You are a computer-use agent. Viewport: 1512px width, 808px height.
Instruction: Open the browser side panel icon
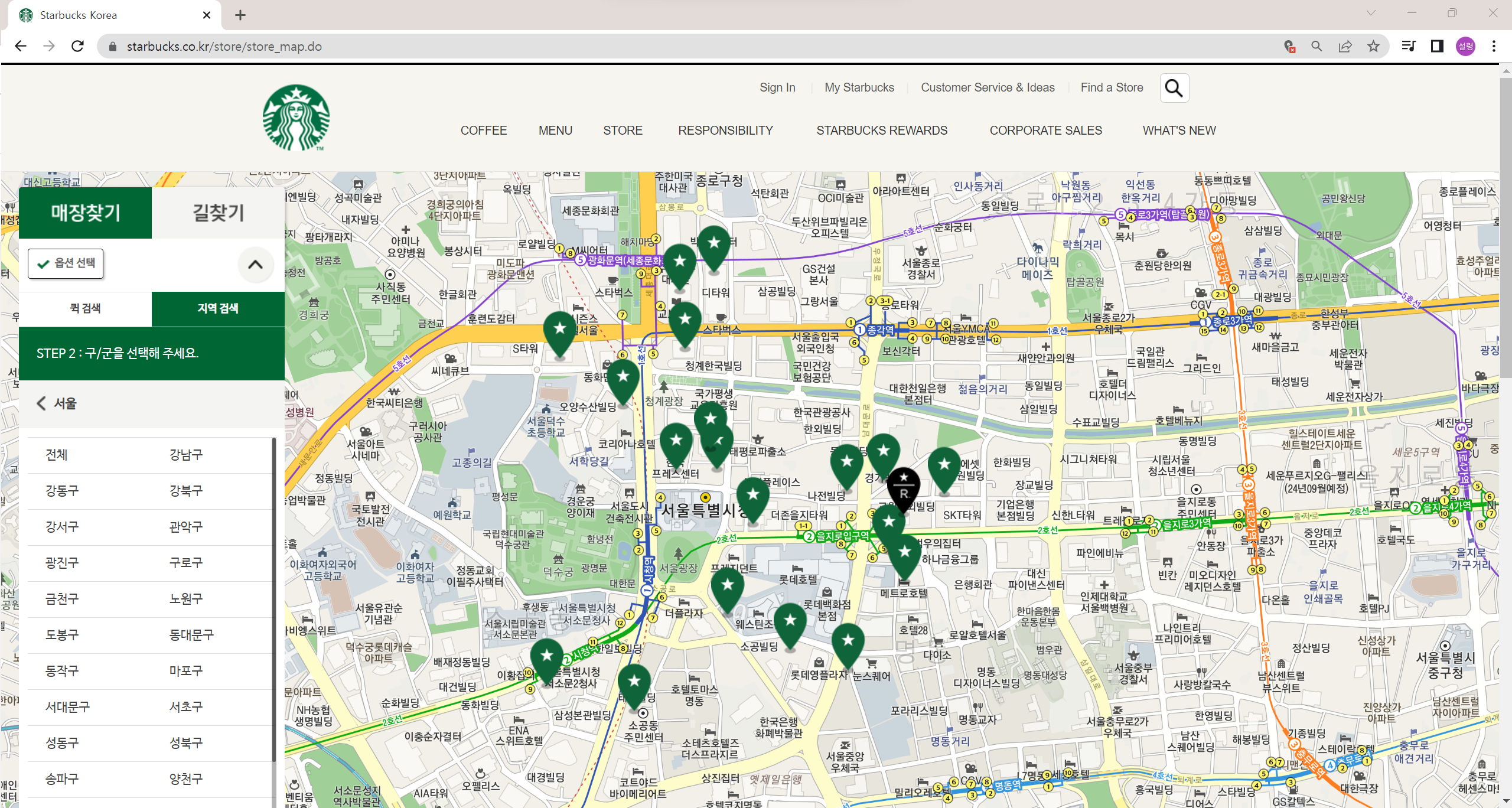point(1437,46)
